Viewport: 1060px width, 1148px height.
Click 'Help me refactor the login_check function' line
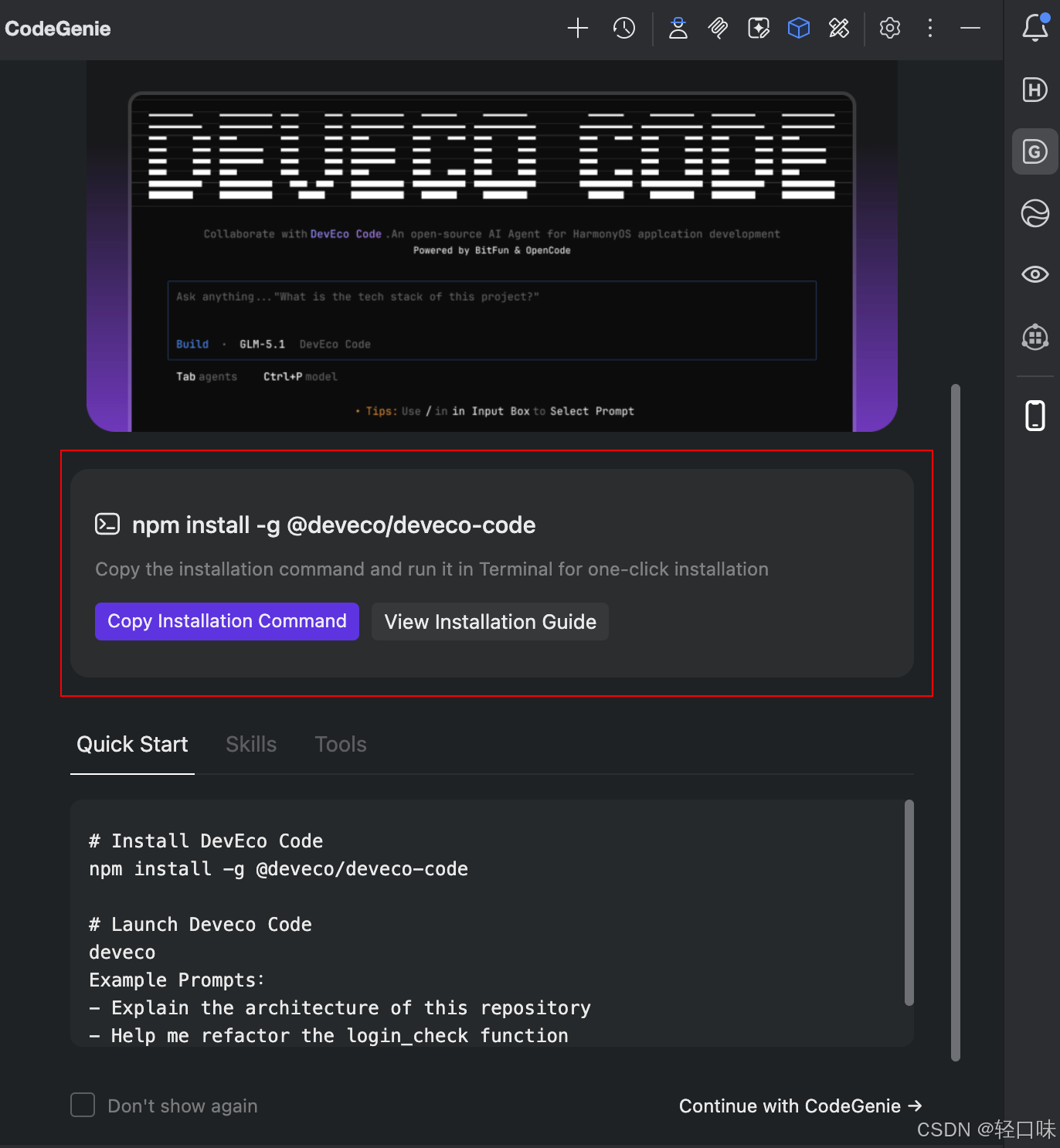click(329, 1035)
